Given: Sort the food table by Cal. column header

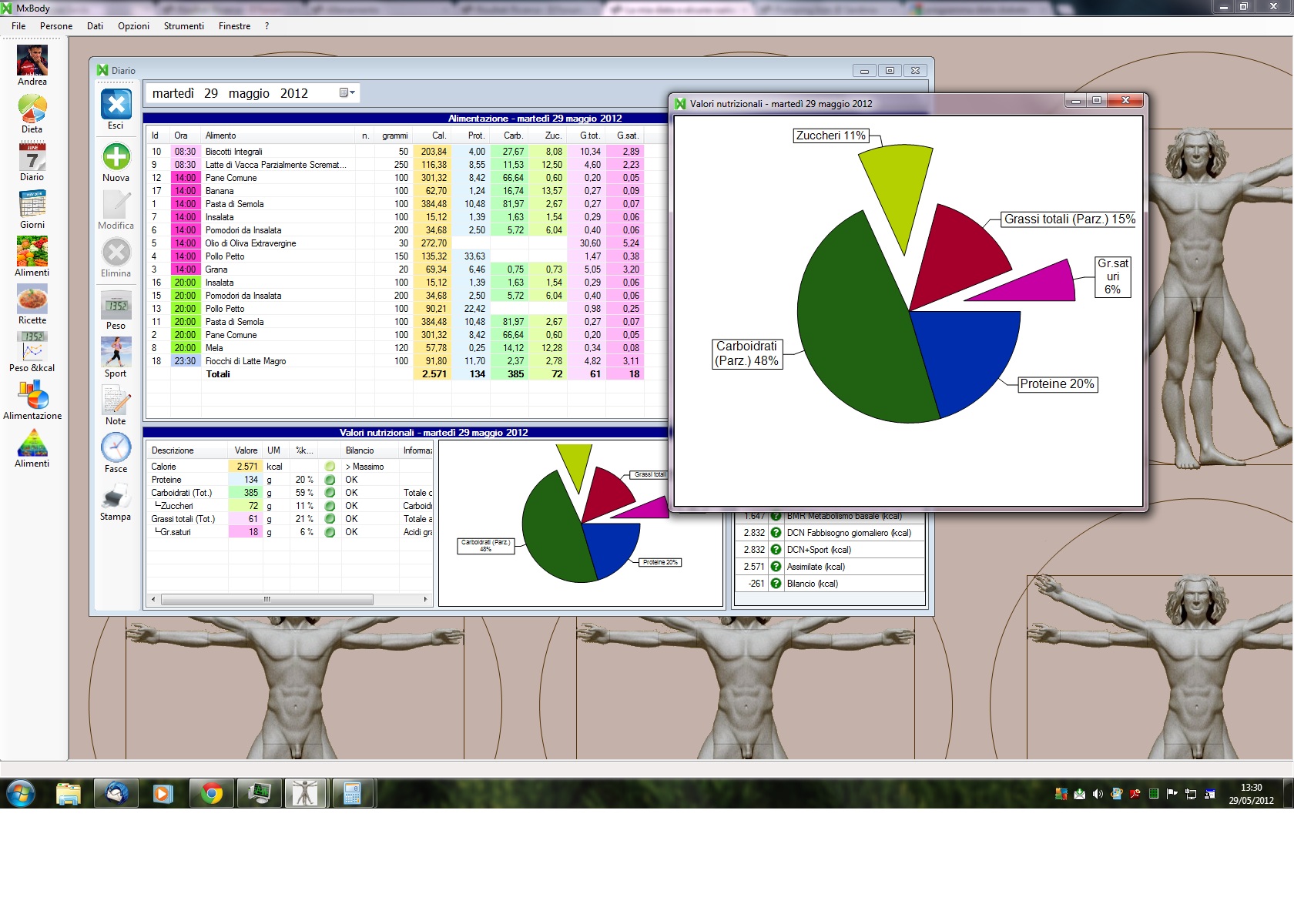Looking at the screenshot, I should click(432, 136).
